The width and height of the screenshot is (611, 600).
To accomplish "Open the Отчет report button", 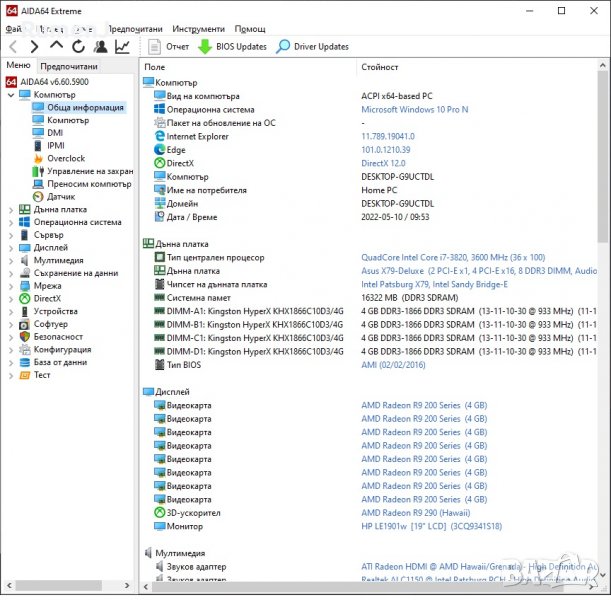I will (x=168, y=47).
